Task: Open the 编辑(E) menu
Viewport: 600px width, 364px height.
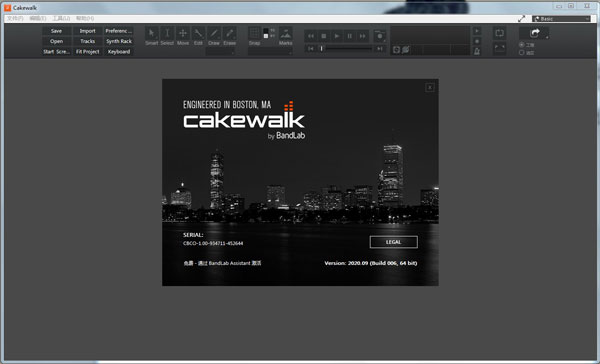Action: point(38,18)
